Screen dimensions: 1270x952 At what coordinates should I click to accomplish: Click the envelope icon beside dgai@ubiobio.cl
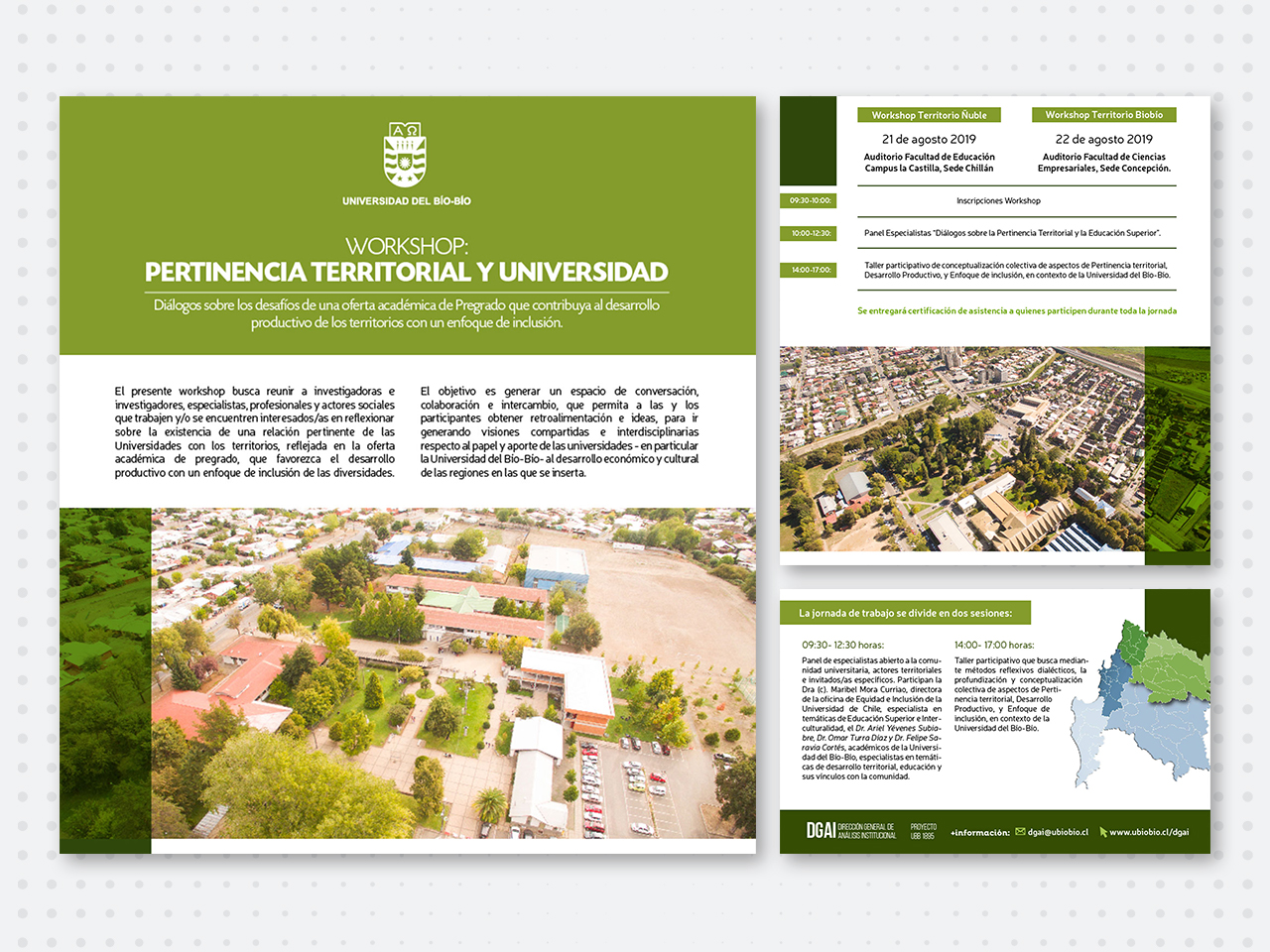coord(1020,832)
